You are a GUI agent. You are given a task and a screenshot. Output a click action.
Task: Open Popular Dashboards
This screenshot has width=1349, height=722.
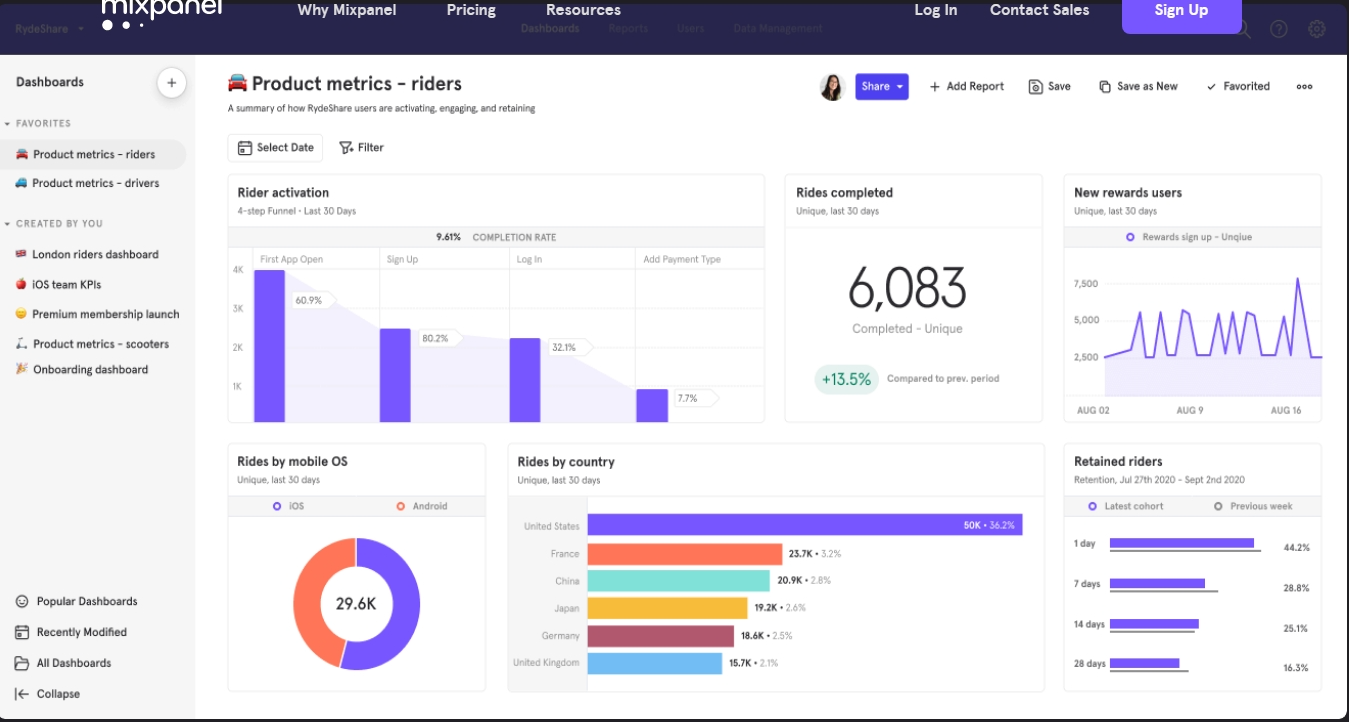[76, 602]
